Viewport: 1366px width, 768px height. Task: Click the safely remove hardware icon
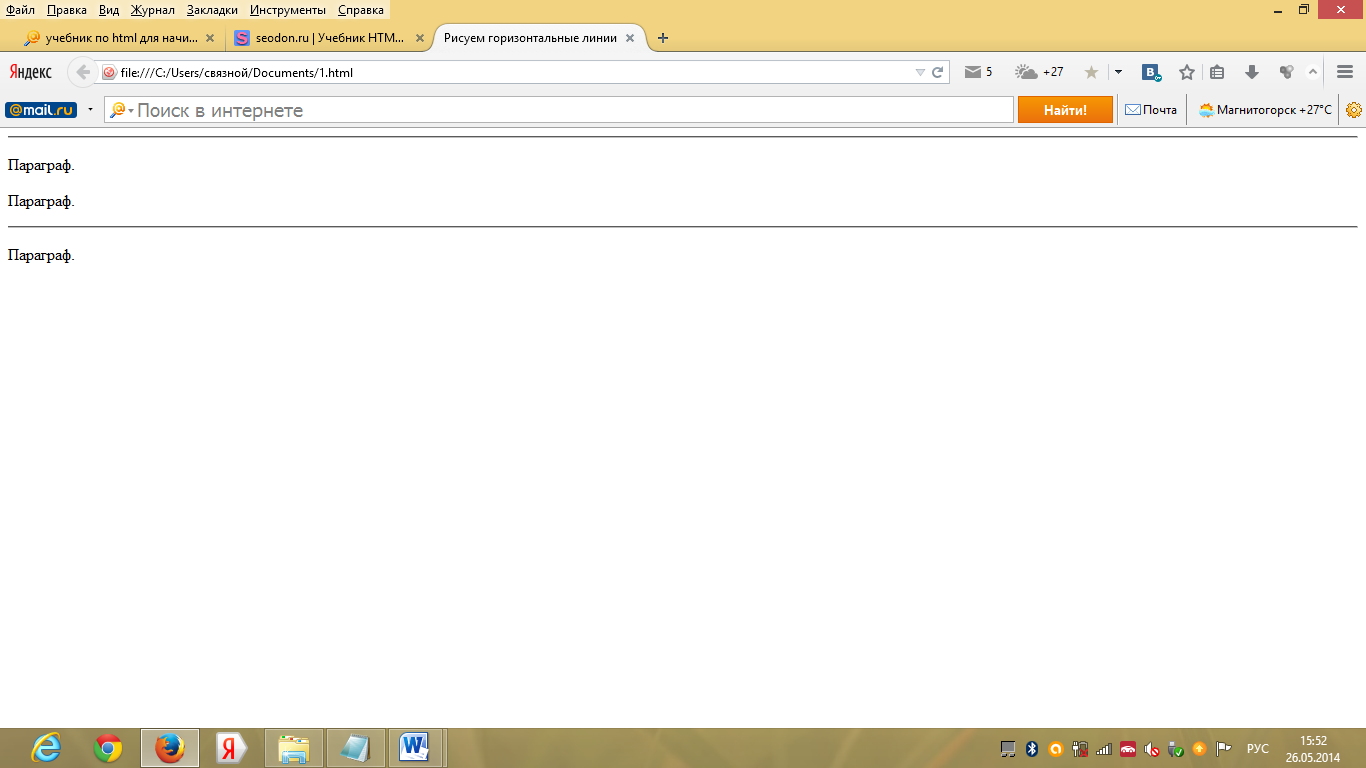[1176, 749]
